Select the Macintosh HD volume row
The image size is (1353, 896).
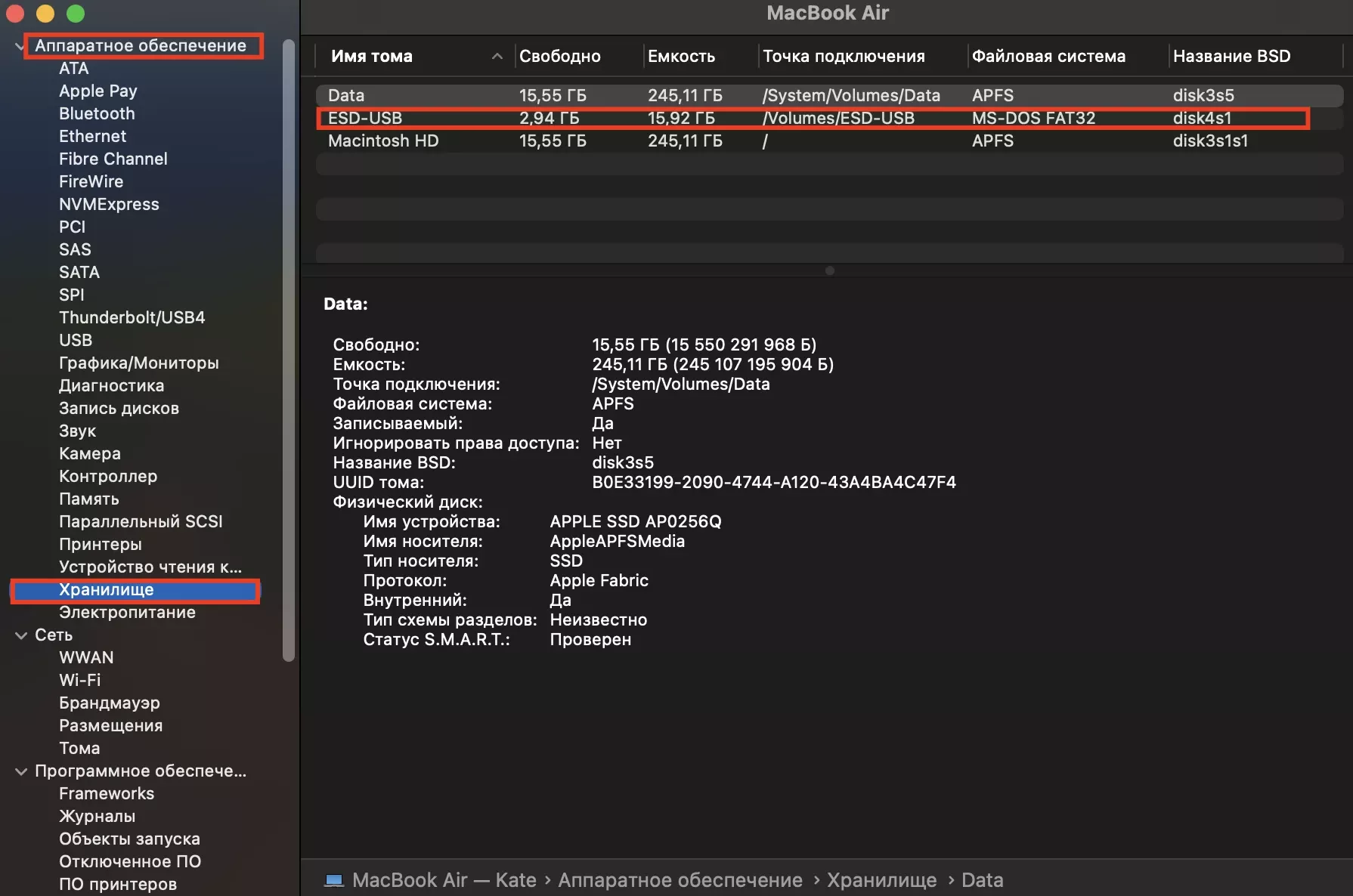click(x=829, y=141)
